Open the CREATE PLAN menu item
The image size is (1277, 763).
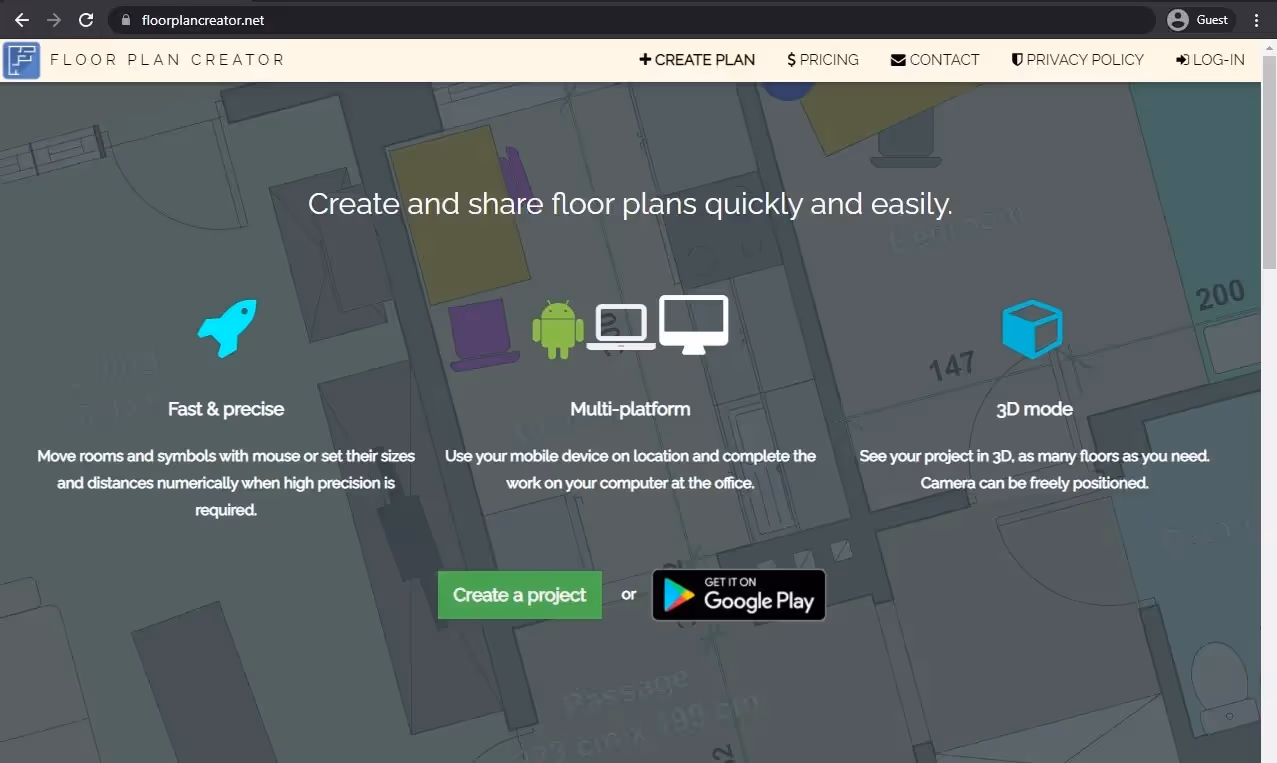click(697, 60)
